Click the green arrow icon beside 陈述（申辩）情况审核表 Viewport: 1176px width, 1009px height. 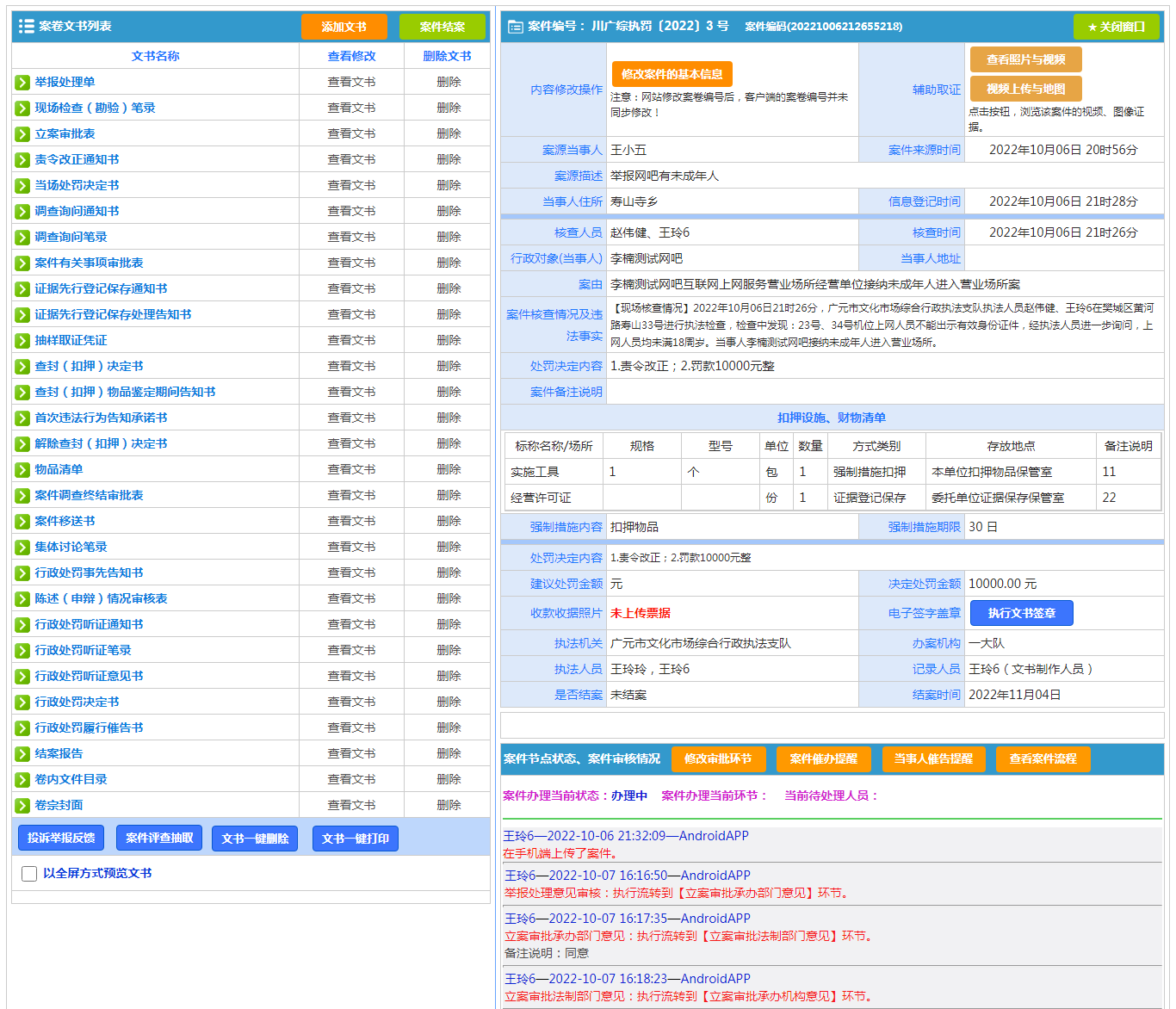tap(22, 599)
